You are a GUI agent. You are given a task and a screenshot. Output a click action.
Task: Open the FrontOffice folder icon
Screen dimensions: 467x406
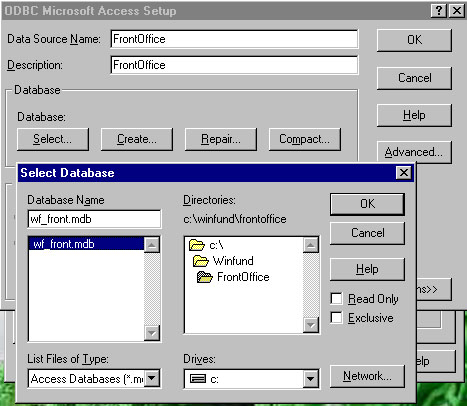(205, 277)
